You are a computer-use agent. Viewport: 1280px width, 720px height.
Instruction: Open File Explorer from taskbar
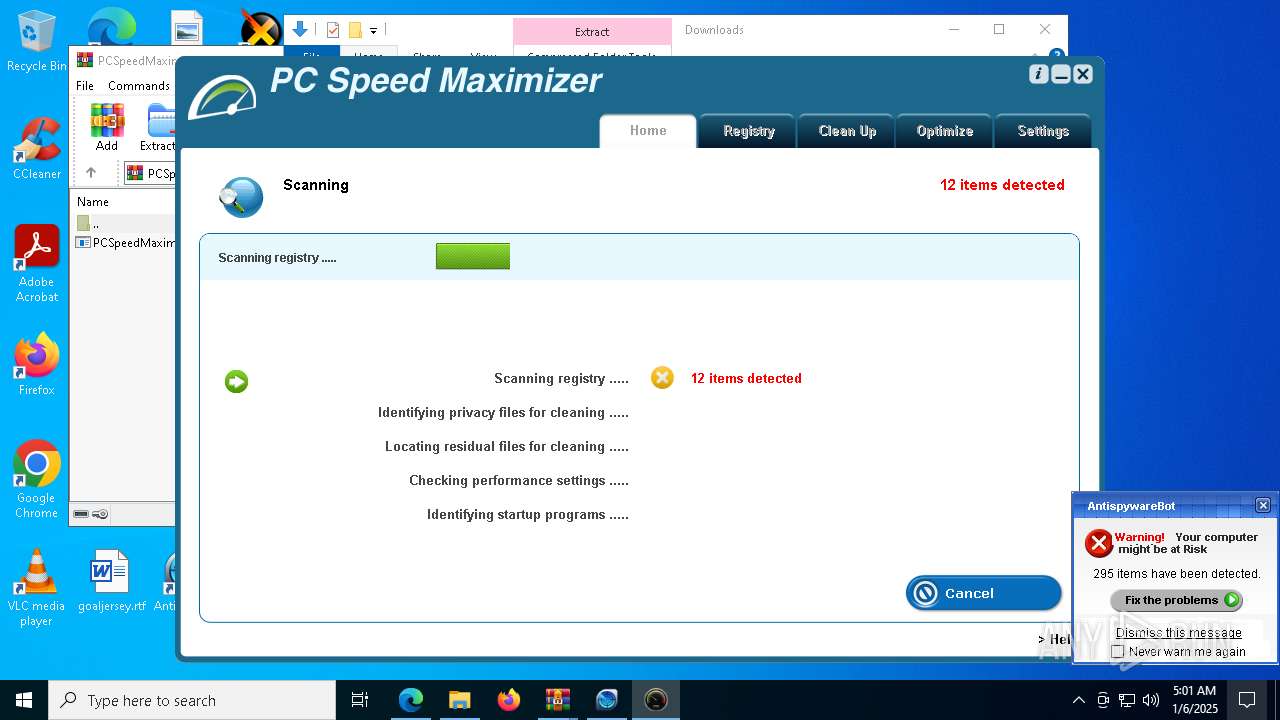coord(460,700)
